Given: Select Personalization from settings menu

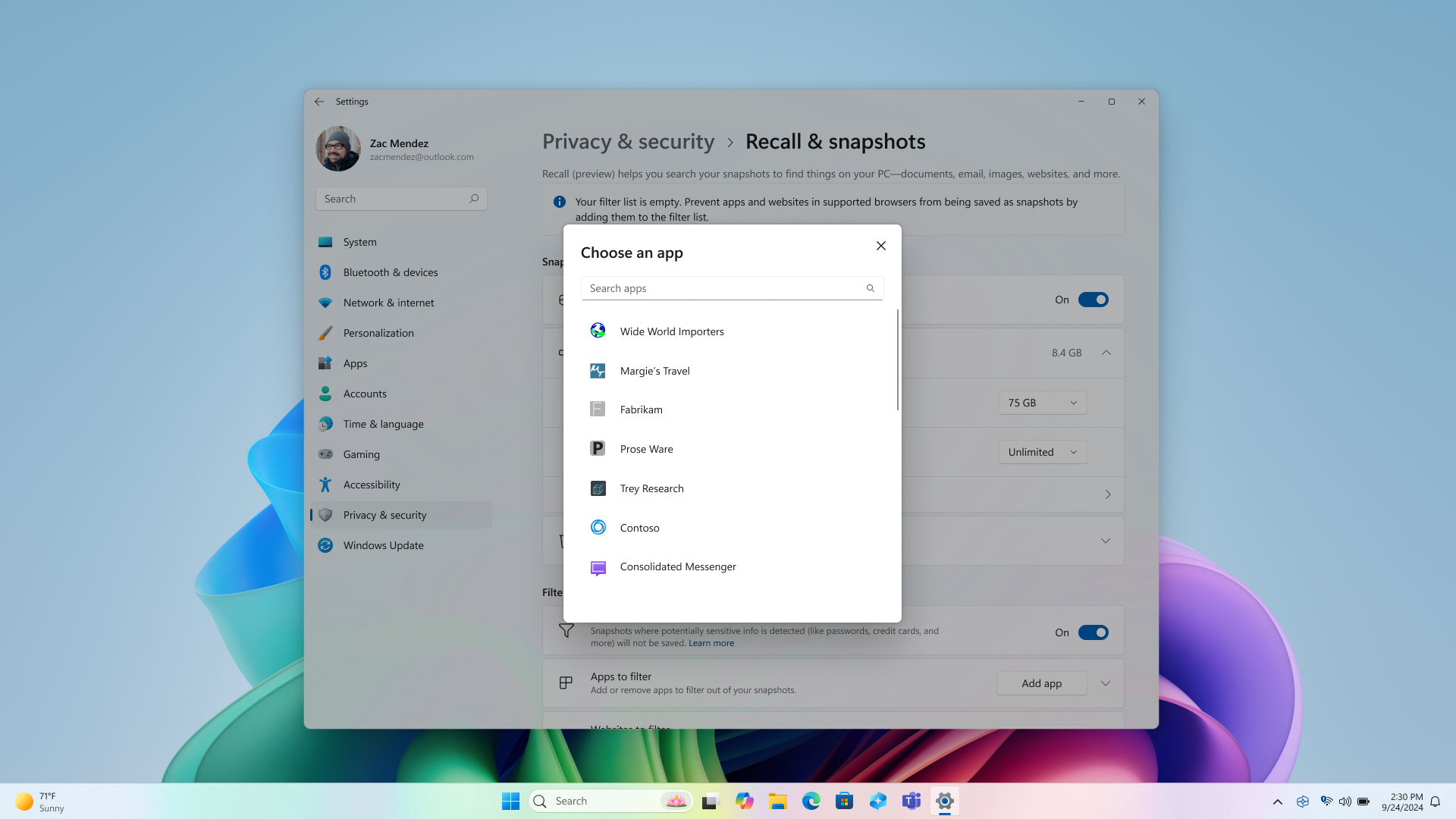Looking at the screenshot, I should tap(378, 332).
